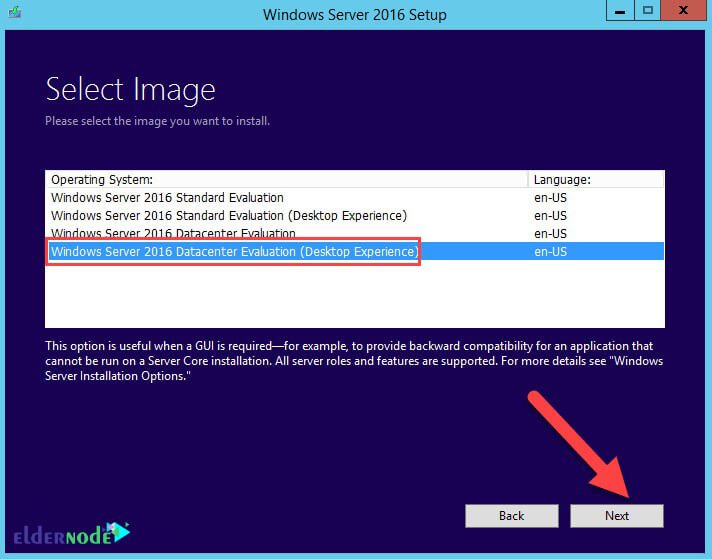Click the Next button

coord(617,516)
